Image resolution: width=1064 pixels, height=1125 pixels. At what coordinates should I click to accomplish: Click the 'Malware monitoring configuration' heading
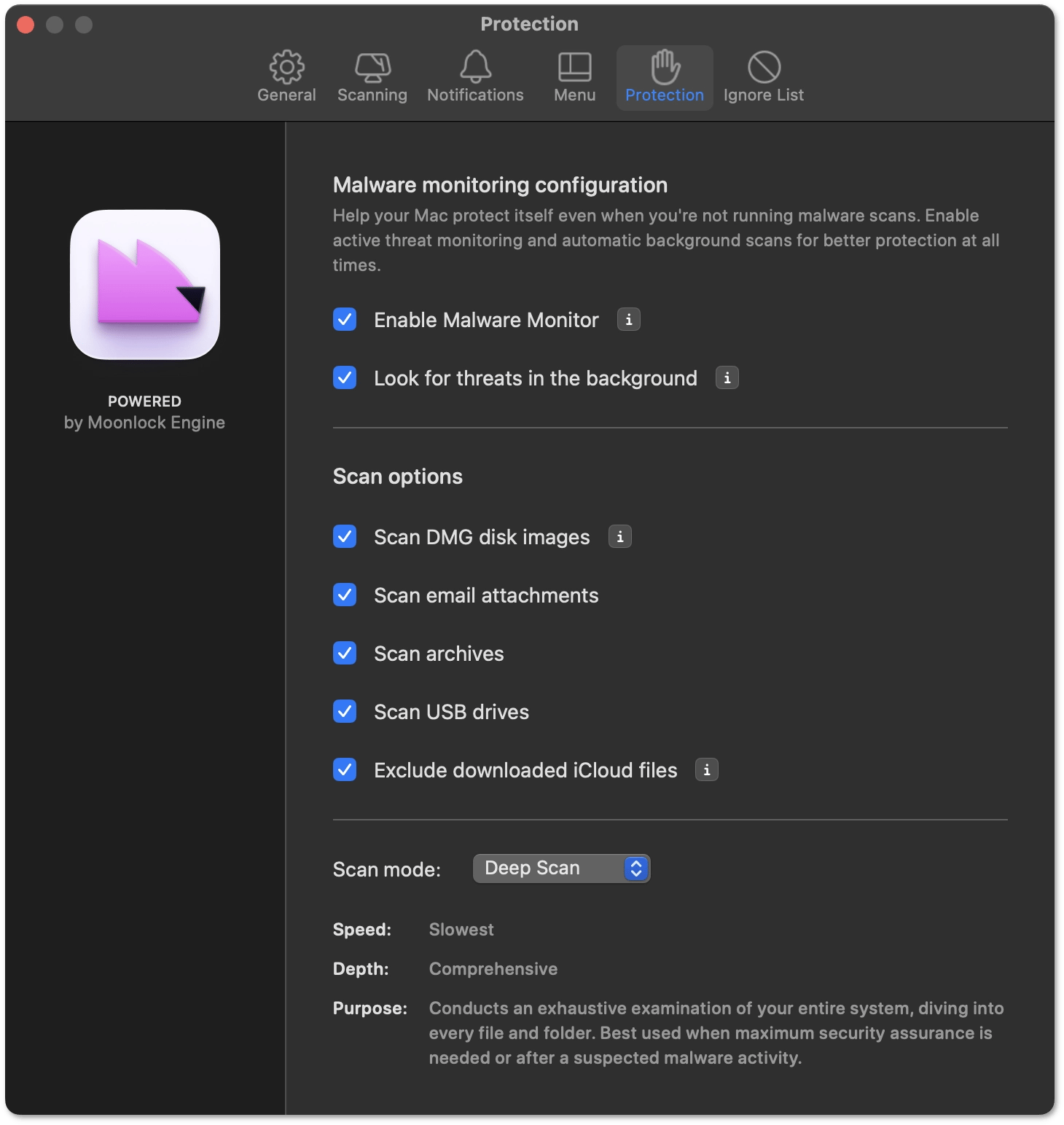[x=500, y=185]
